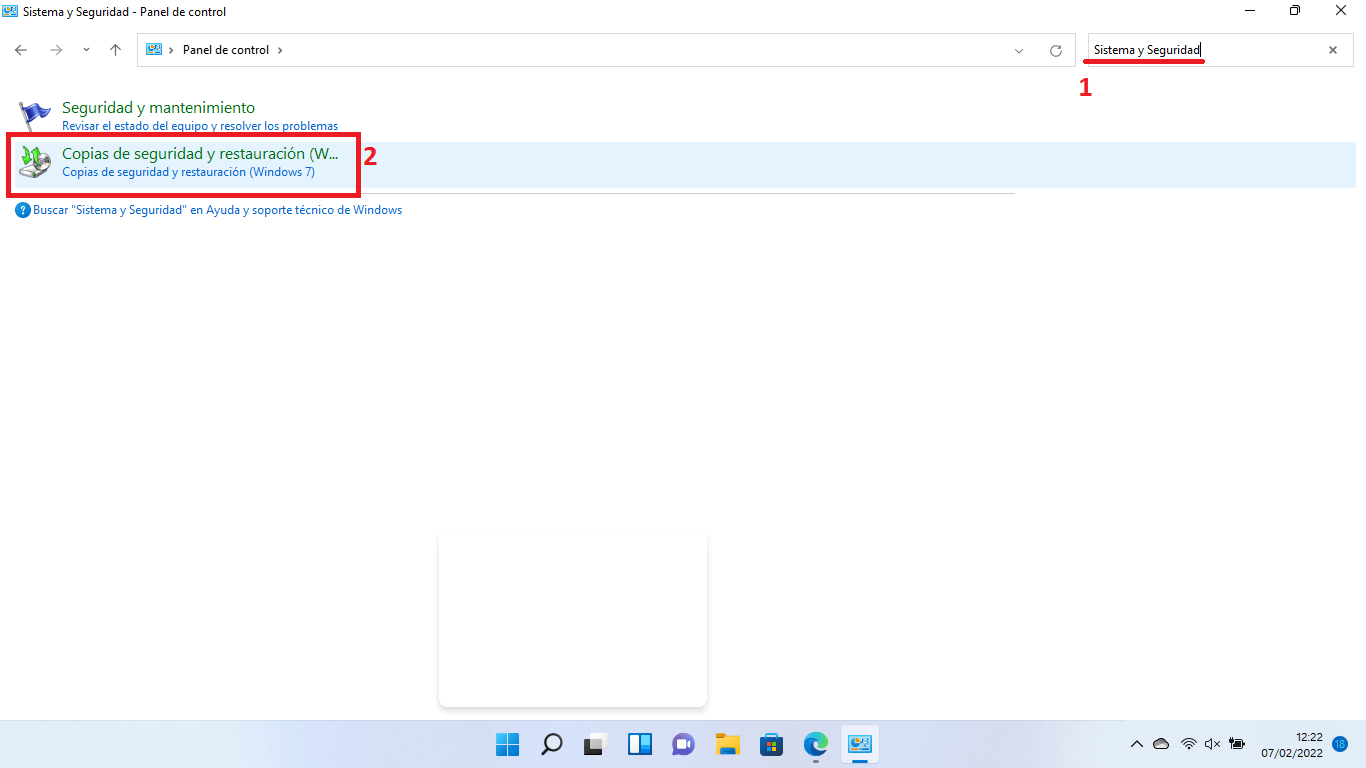The width and height of the screenshot is (1366, 768).
Task: Expand the chevron before Panel de control
Action: [172, 50]
